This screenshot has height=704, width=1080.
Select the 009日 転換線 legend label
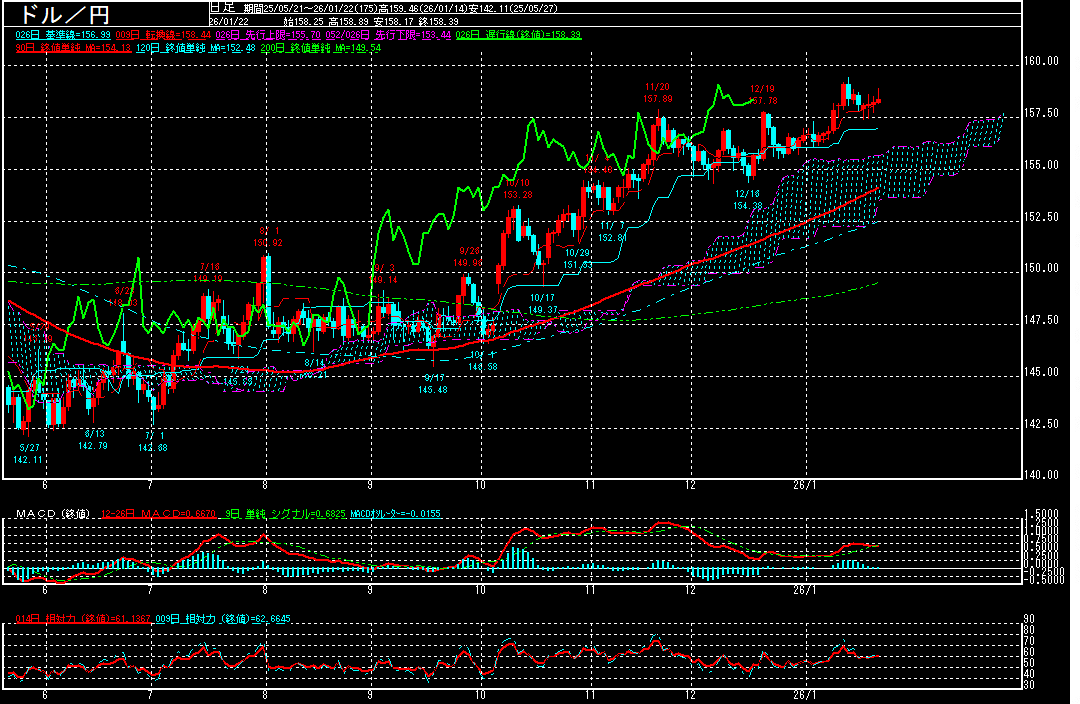148,35
